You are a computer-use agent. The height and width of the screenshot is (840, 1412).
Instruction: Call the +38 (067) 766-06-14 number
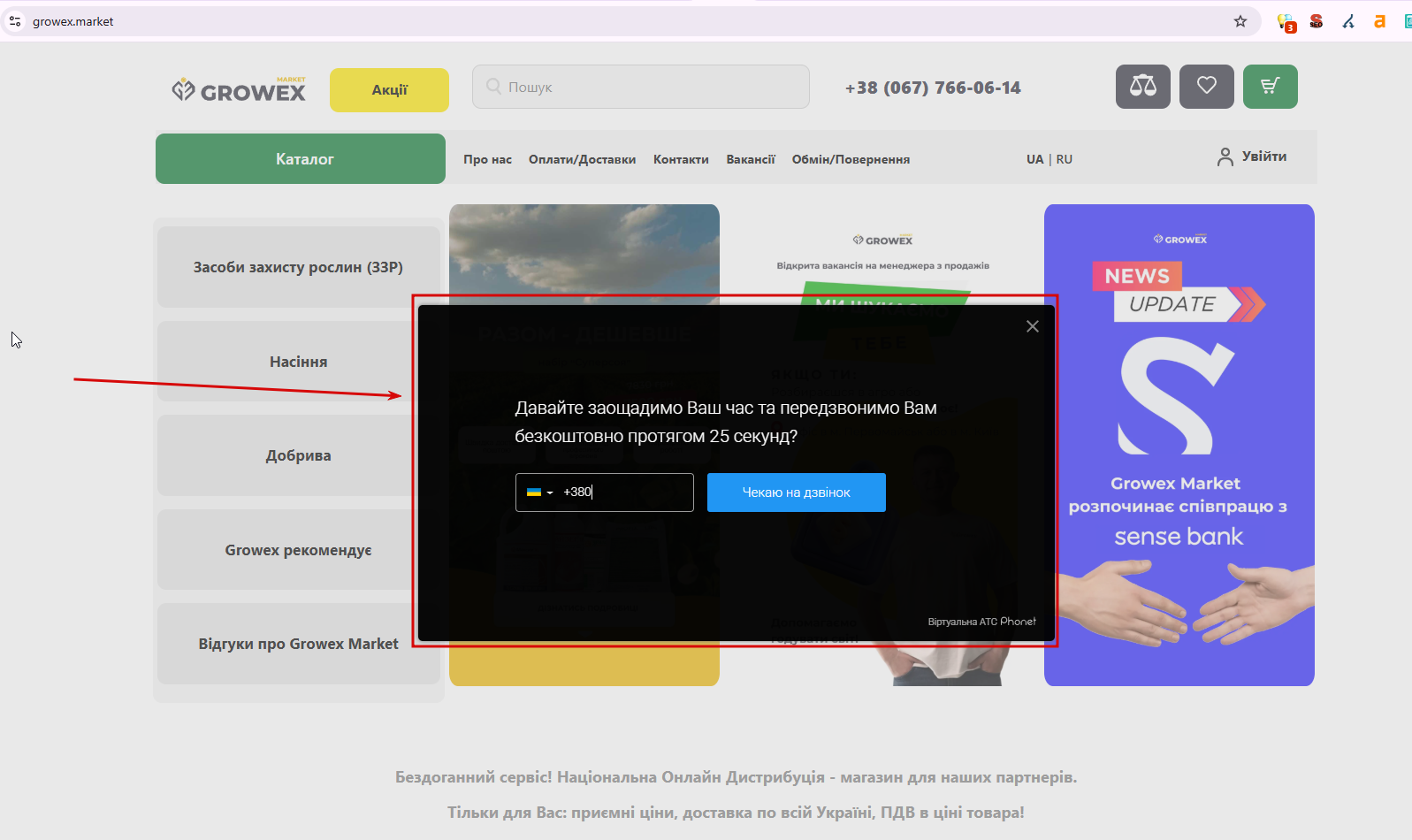coord(933,88)
